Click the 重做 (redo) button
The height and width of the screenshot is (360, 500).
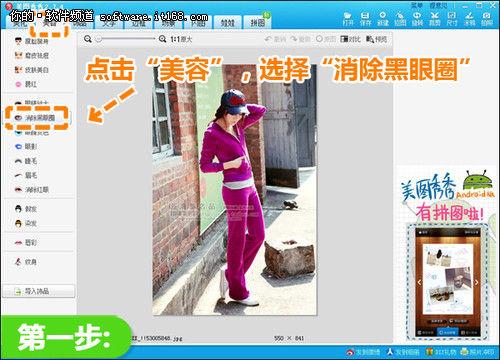(x=301, y=39)
